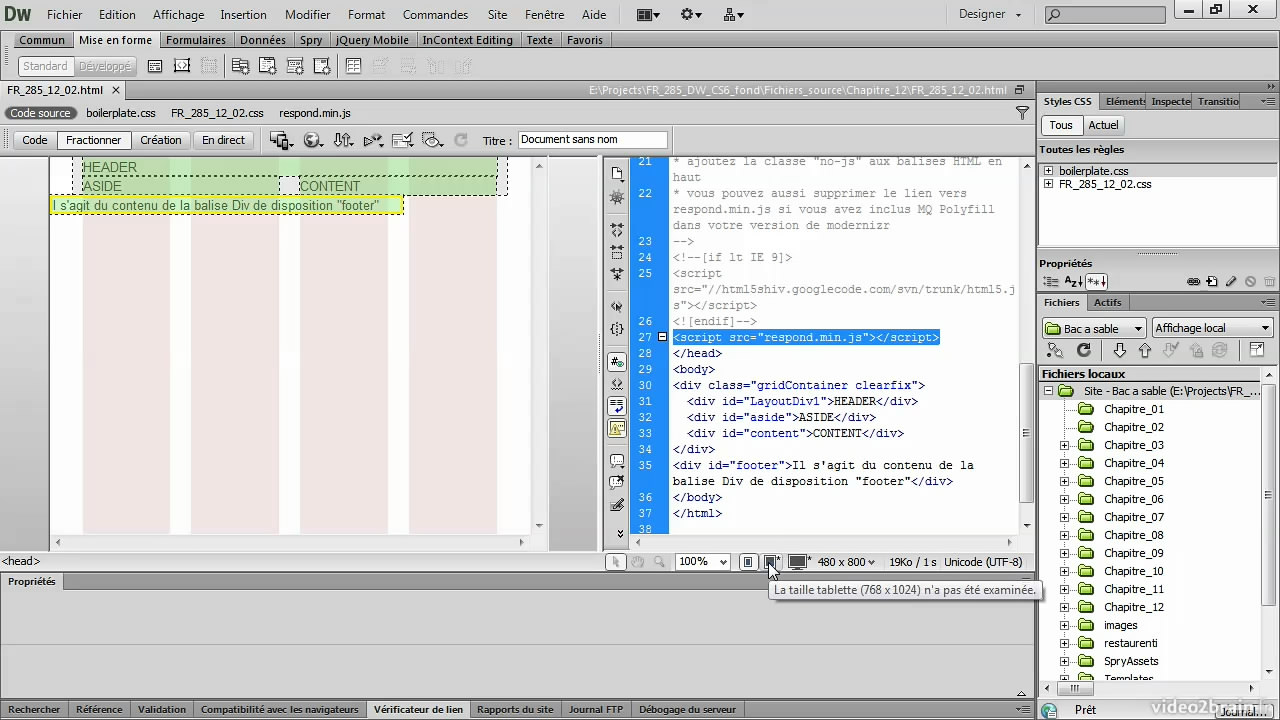The height and width of the screenshot is (720, 1280).
Task: Click the W3C validation icon in document toolbar
Action: point(373,140)
